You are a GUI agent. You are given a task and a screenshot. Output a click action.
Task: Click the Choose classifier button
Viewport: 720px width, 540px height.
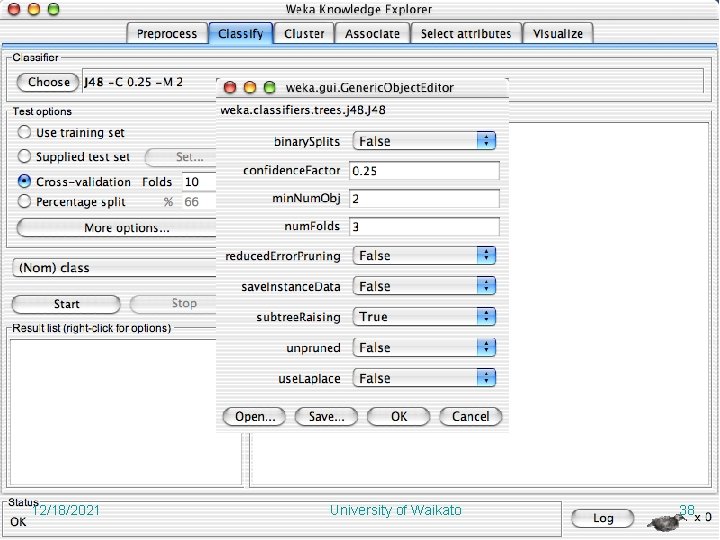click(48, 82)
